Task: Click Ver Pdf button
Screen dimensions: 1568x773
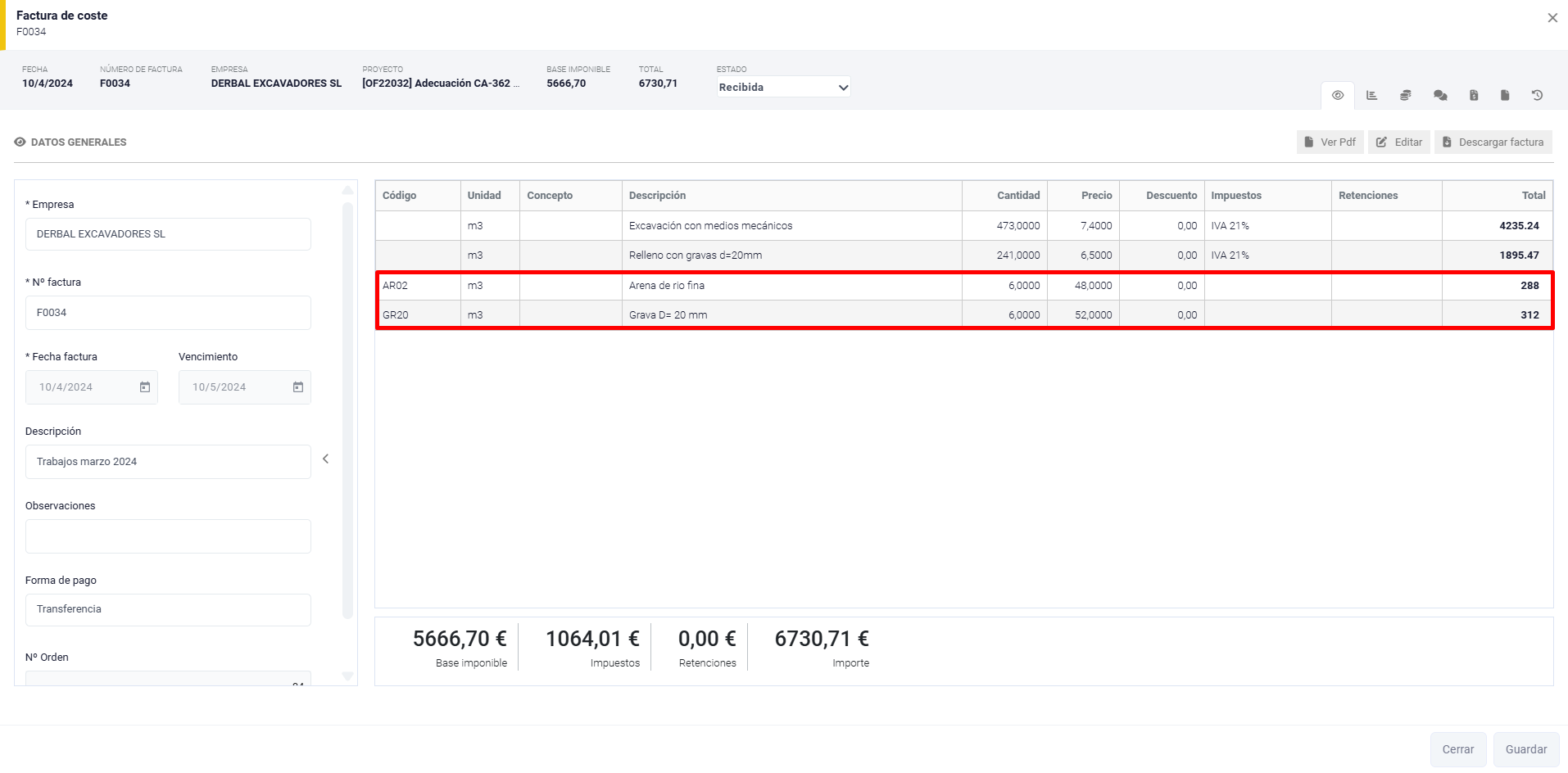Action: tap(1330, 142)
